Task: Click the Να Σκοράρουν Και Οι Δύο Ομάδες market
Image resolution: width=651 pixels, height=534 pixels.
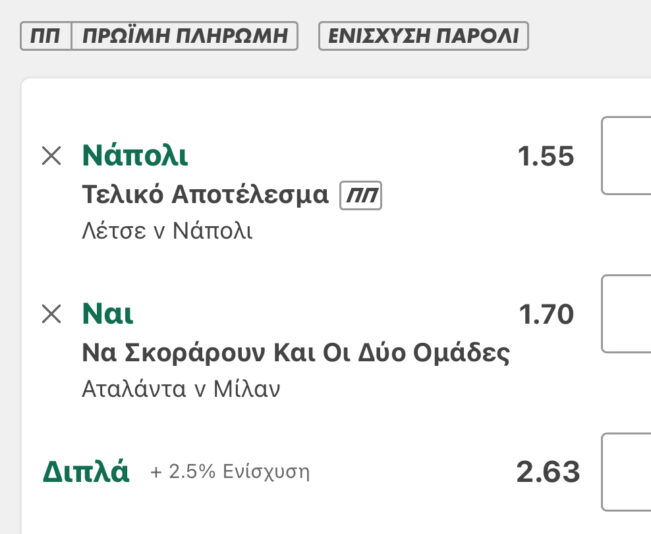Action: (295, 353)
